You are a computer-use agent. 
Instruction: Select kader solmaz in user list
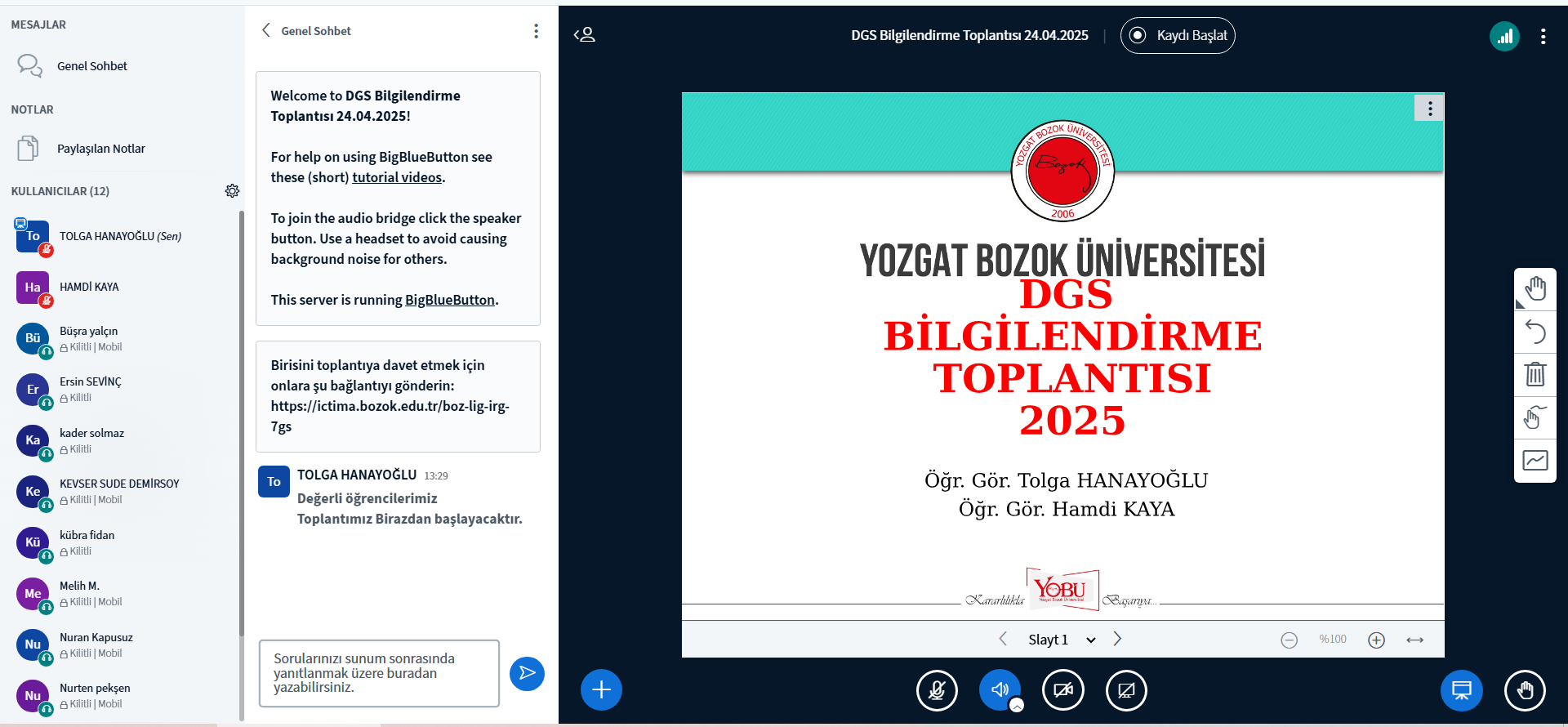click(122, 440)
